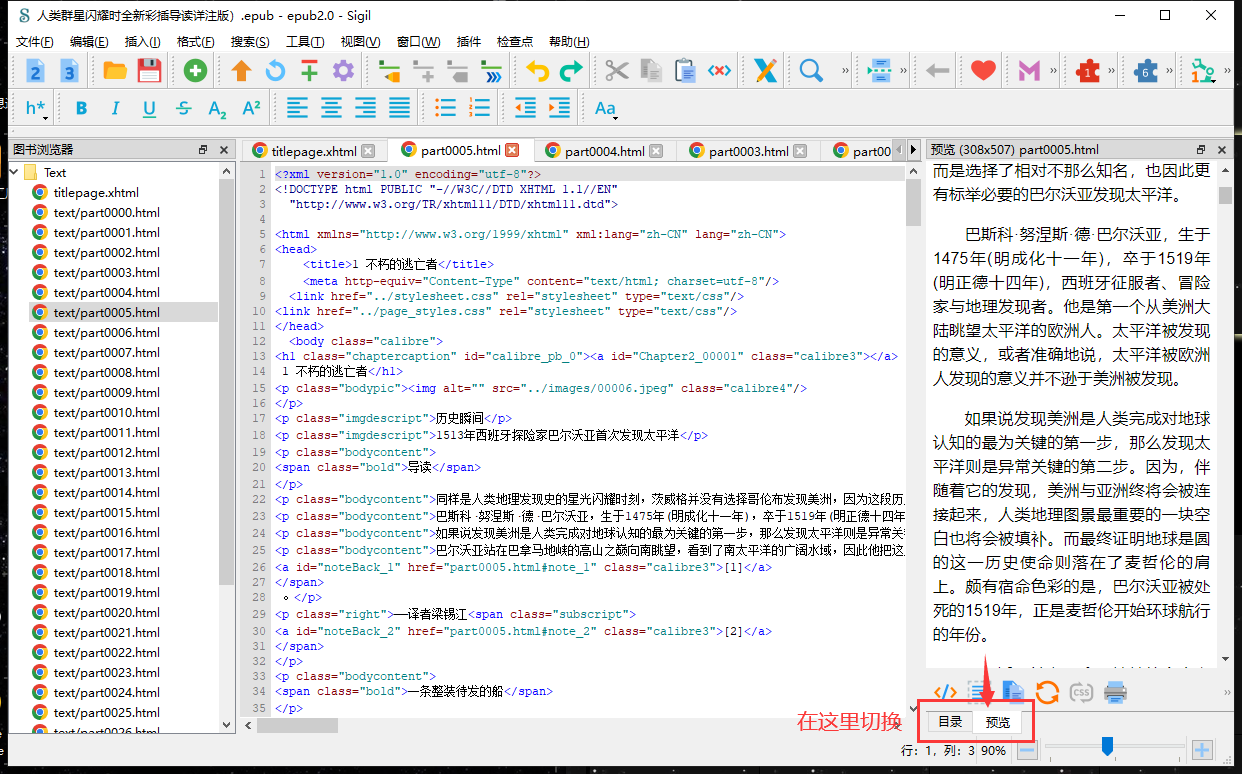The image size is (1242, 774).
Task: Open the 文件(F) menu
Action: coord(34,41)
